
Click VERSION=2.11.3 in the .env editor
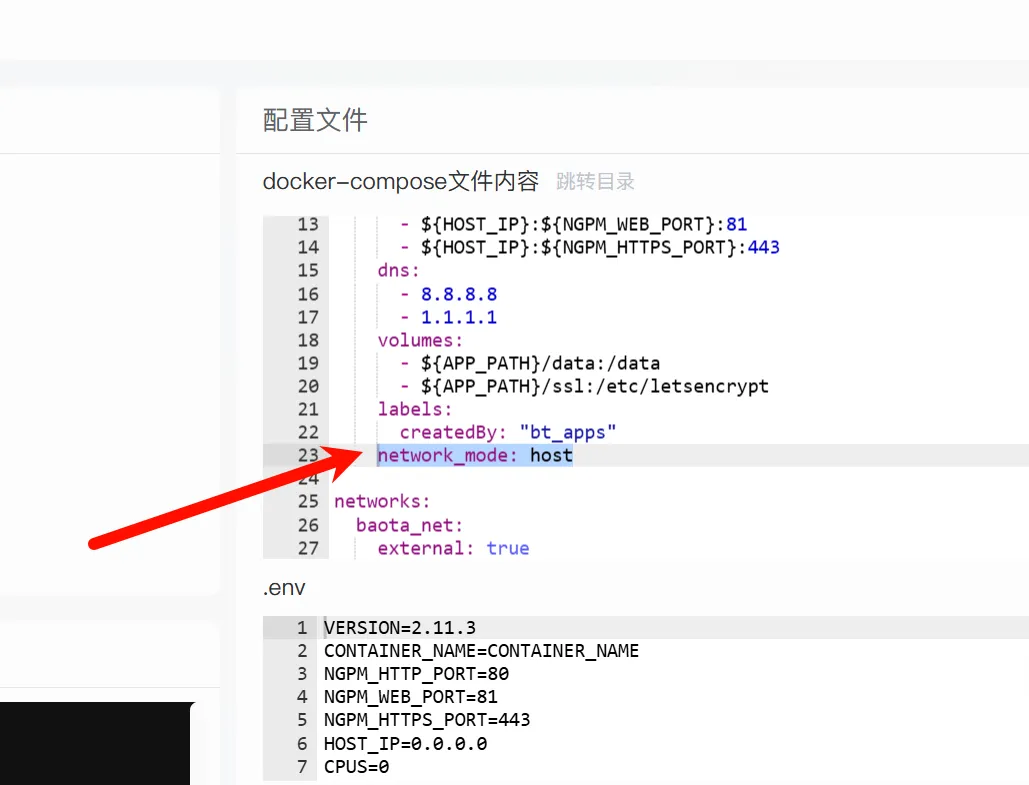[400, 628]
